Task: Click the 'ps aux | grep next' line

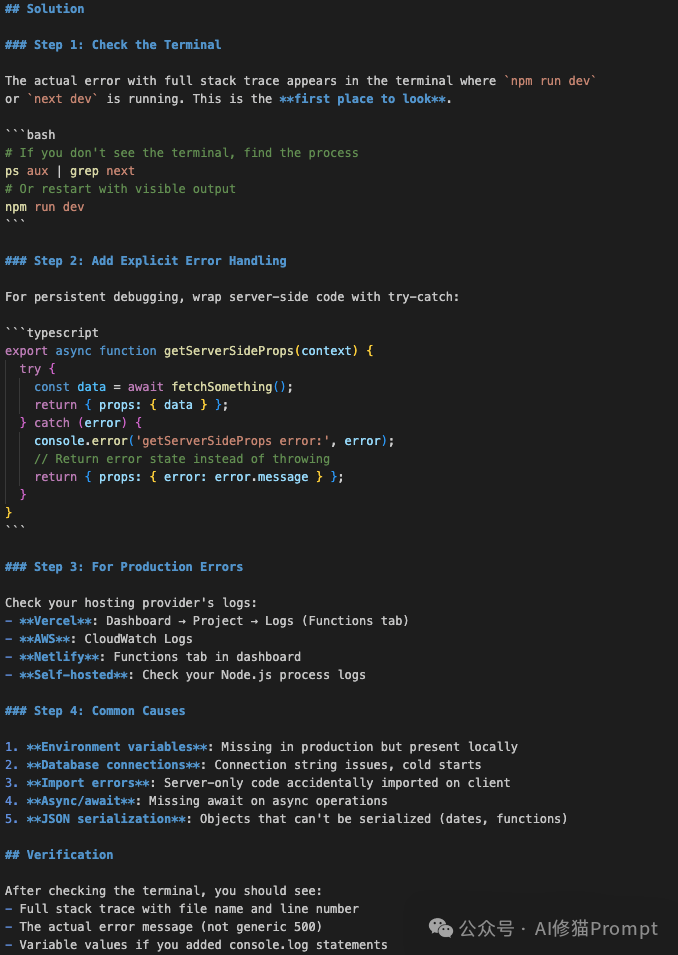Action: point(69,171)
